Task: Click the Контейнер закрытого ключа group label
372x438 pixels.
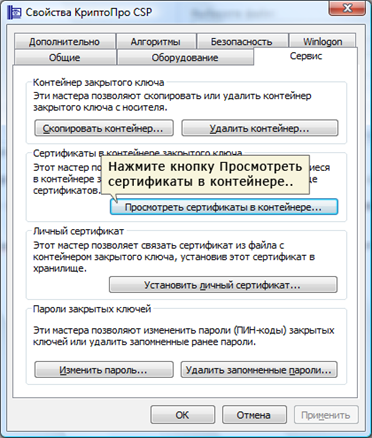Action: (99, 82)
